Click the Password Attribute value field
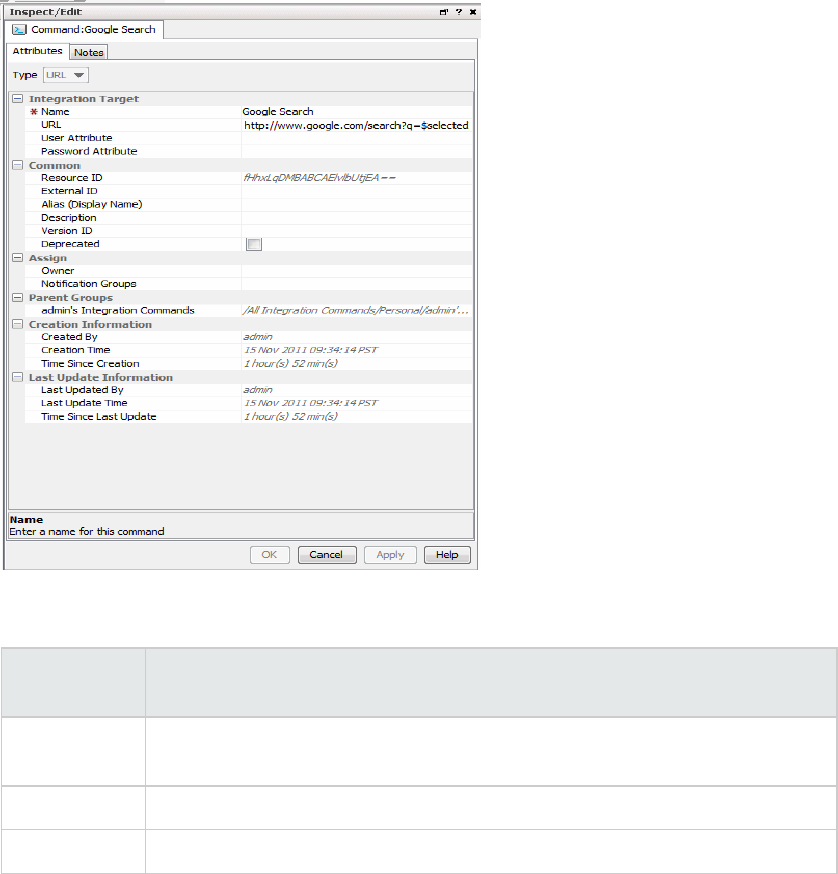 (x=357, y=151)
